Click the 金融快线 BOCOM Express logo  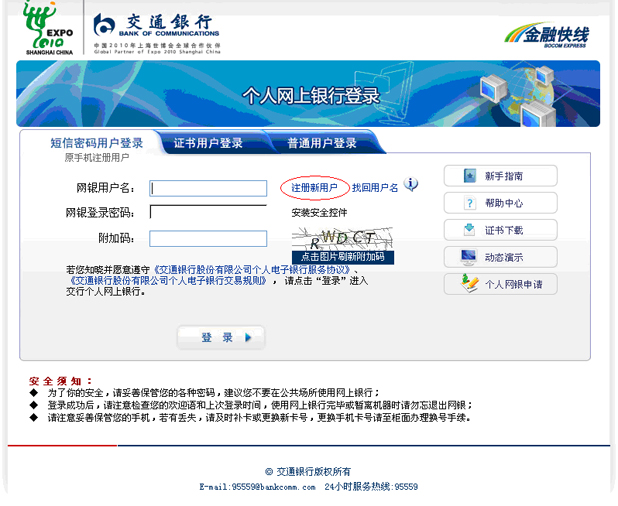click(547, 35)
